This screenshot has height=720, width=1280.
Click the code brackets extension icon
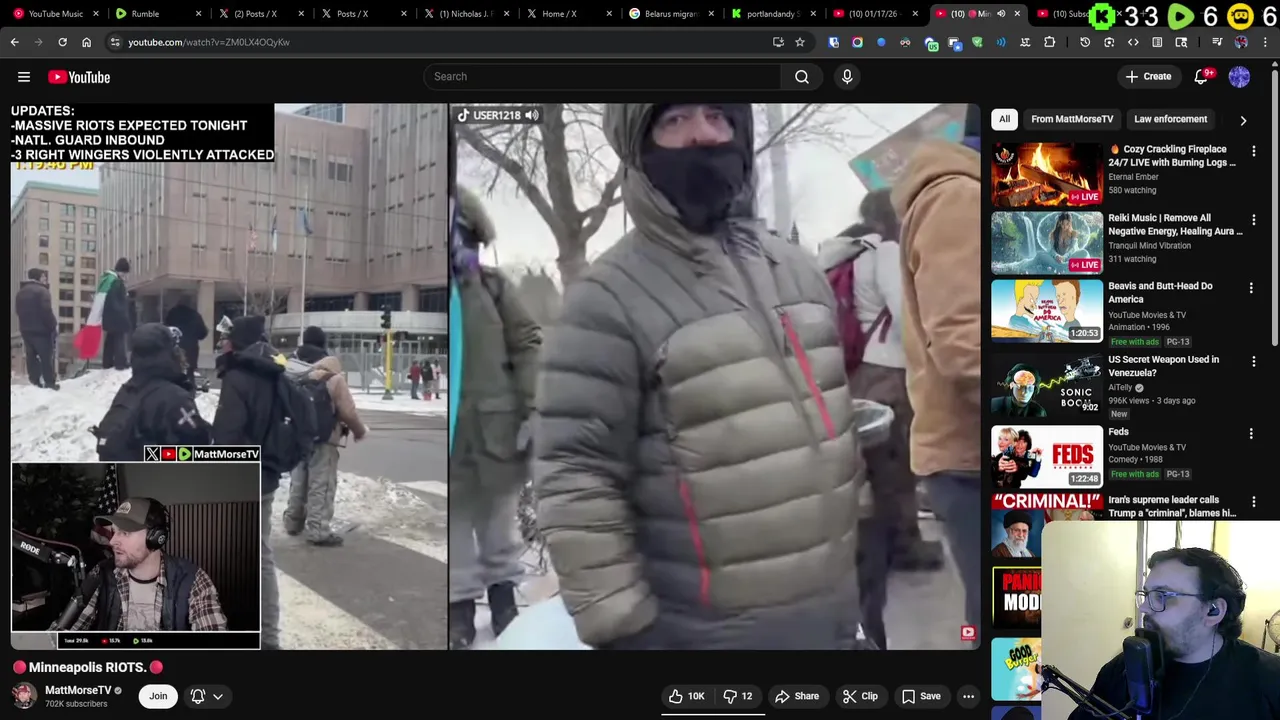1133,42
